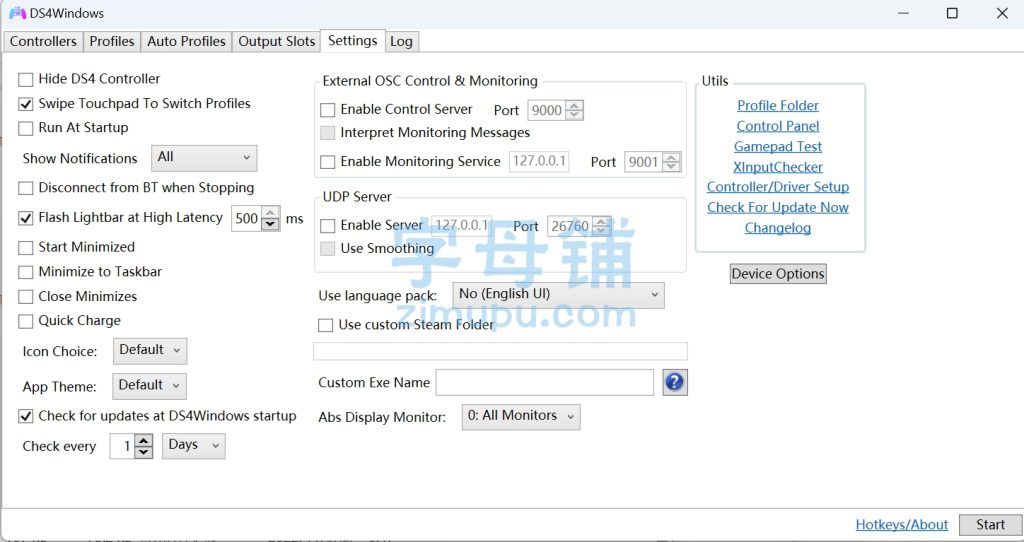
Task: Enable Run At Startup option
Action: pyautogui.click(x=26, y=128)
